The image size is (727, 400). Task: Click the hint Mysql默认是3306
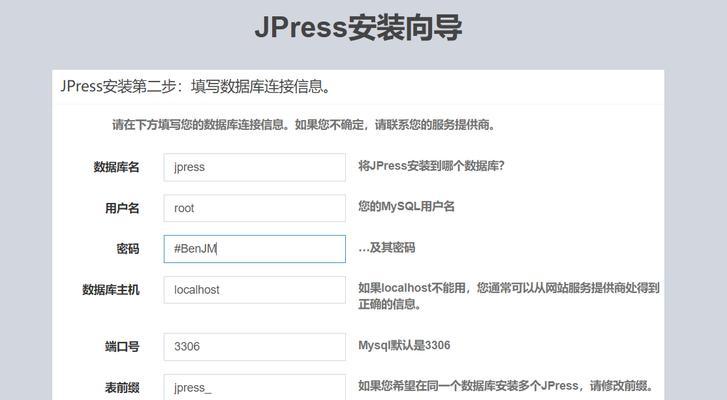tap(404, 345)
